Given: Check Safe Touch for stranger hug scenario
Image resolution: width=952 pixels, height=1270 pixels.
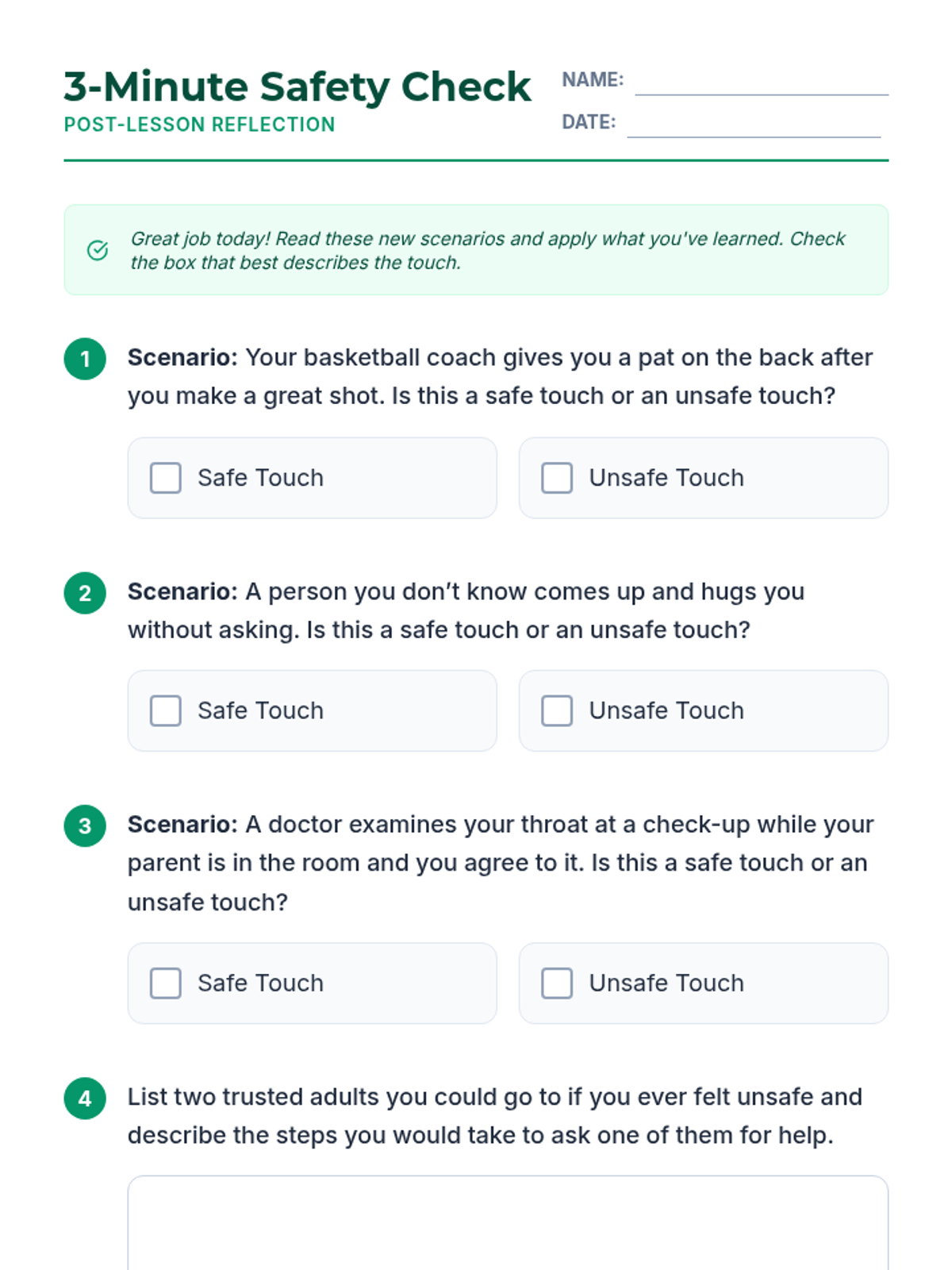Looking at the screenshot, I should [x=166, y=710].
